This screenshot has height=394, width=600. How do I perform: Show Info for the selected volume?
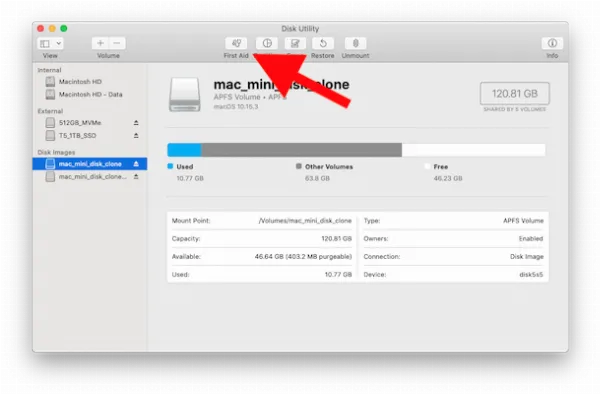click(x=552, y=43)
